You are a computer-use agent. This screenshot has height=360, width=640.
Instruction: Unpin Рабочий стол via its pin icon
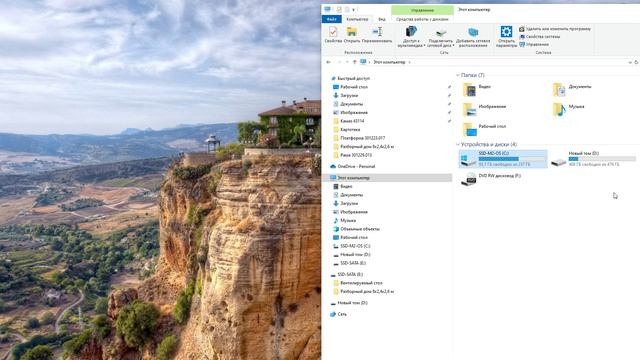click(x=449, y=87)
